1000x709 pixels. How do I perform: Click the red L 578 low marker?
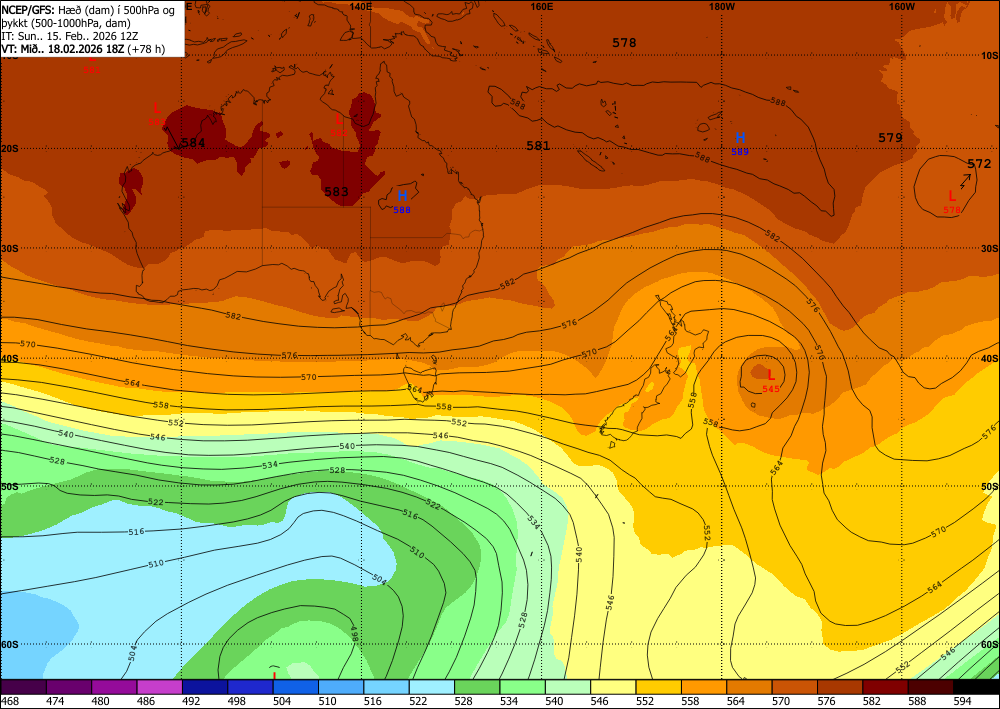pyautogui.click(x=952, y=201)
